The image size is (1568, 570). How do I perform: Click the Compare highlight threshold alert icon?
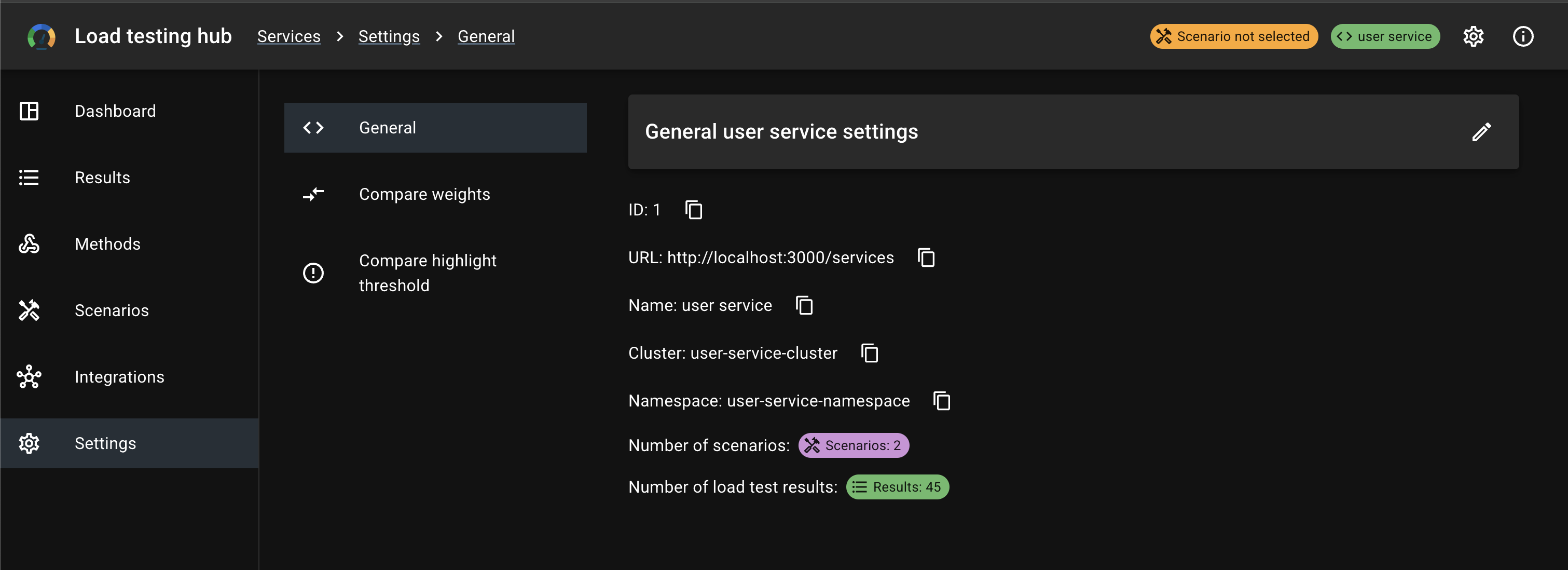point(313,272)
